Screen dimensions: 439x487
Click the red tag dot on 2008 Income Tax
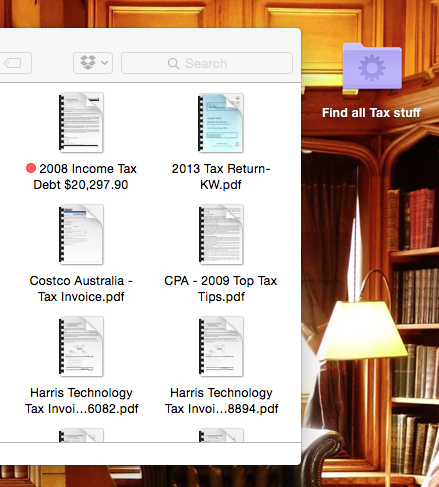(x=31, y=168)
